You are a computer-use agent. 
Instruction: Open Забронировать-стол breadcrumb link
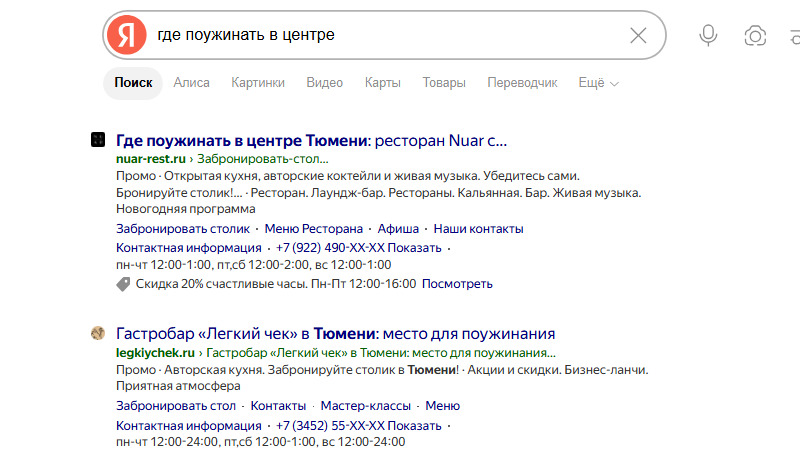tap(263, 159)
